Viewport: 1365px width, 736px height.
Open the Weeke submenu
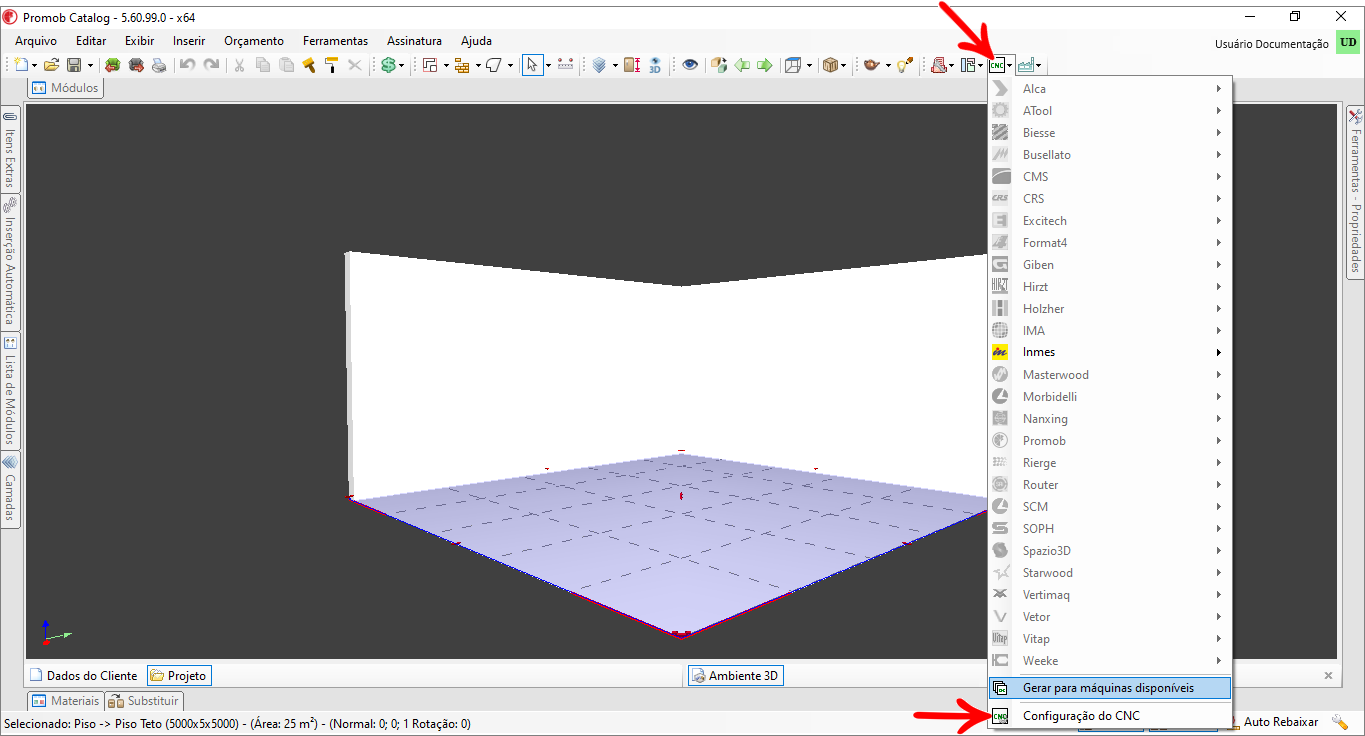(x=1109, y=660)
